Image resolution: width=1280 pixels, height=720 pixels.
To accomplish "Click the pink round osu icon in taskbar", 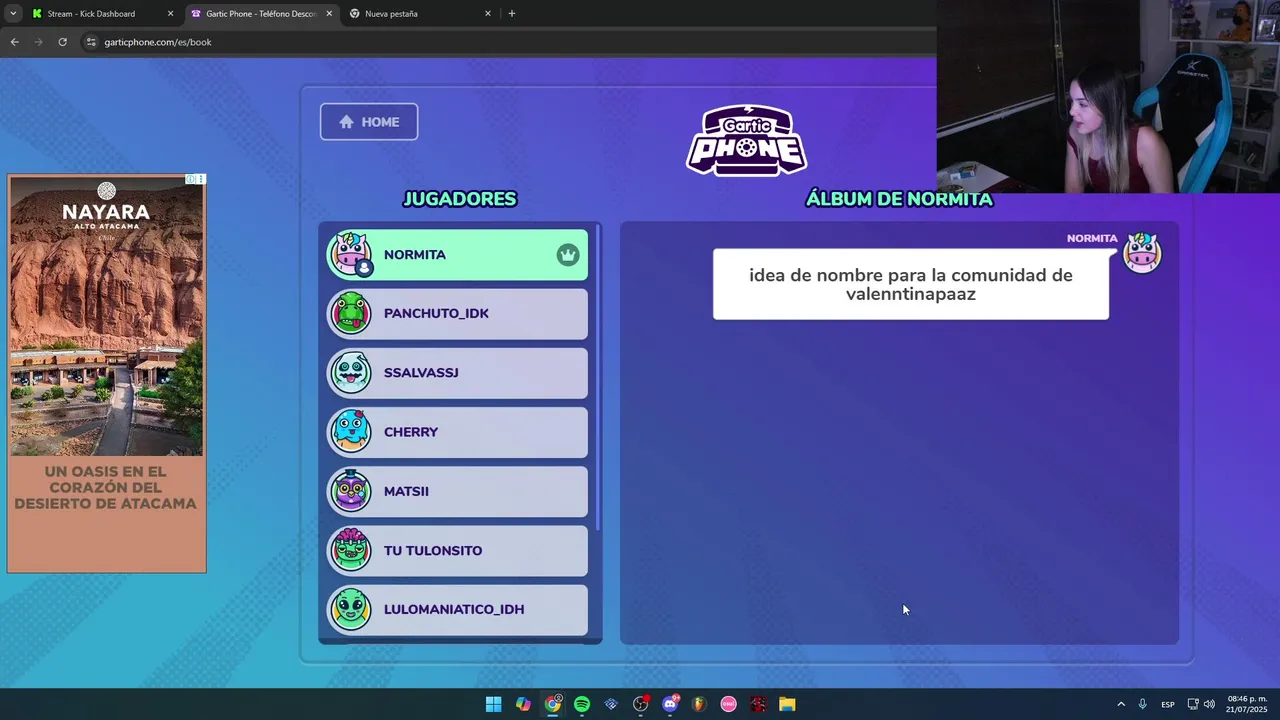I will point(729,704).
